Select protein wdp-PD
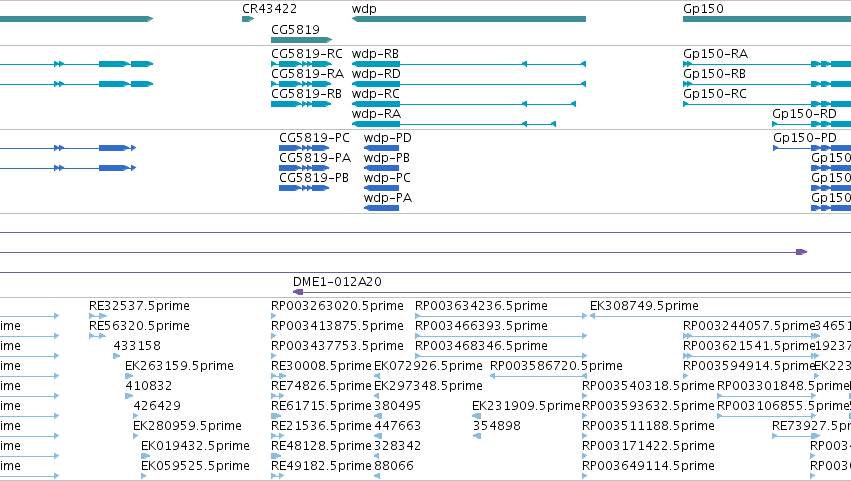 tap(381, 148)
